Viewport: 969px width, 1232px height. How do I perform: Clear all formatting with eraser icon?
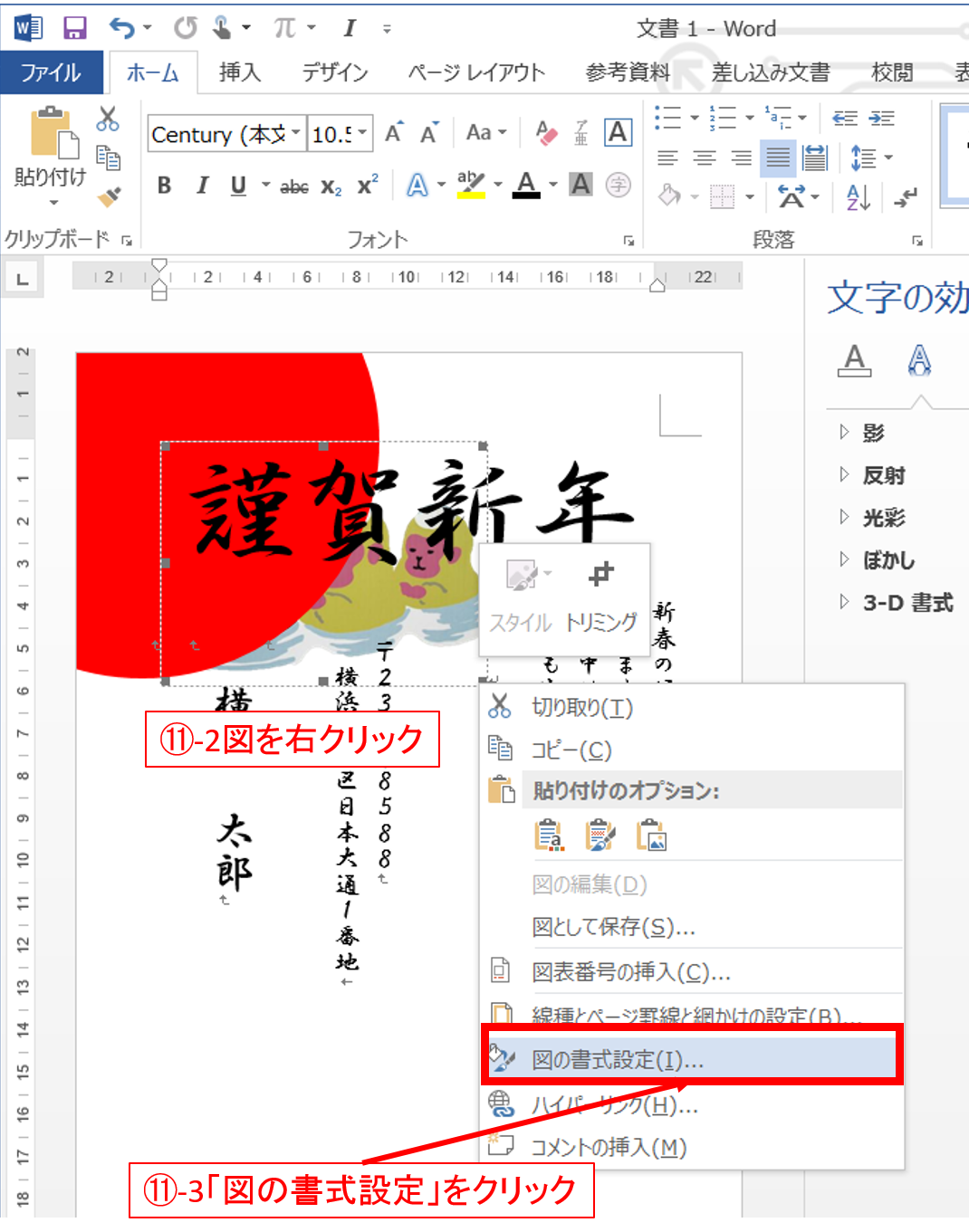point(546,134)
